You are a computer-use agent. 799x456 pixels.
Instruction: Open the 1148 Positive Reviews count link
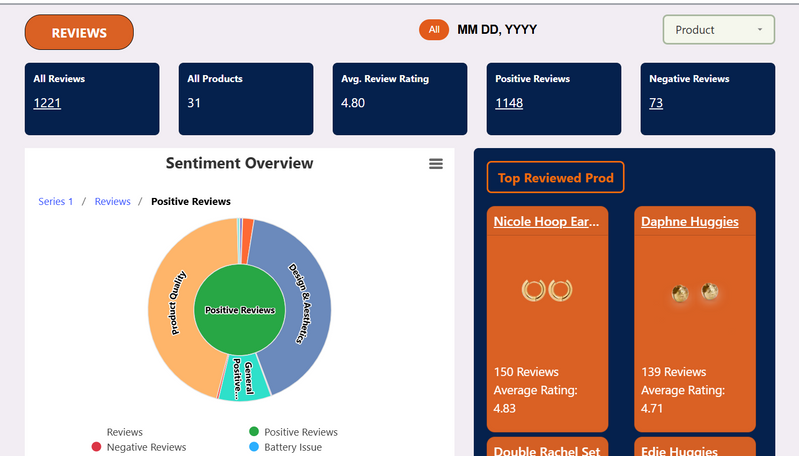click(x=509, y=103)
